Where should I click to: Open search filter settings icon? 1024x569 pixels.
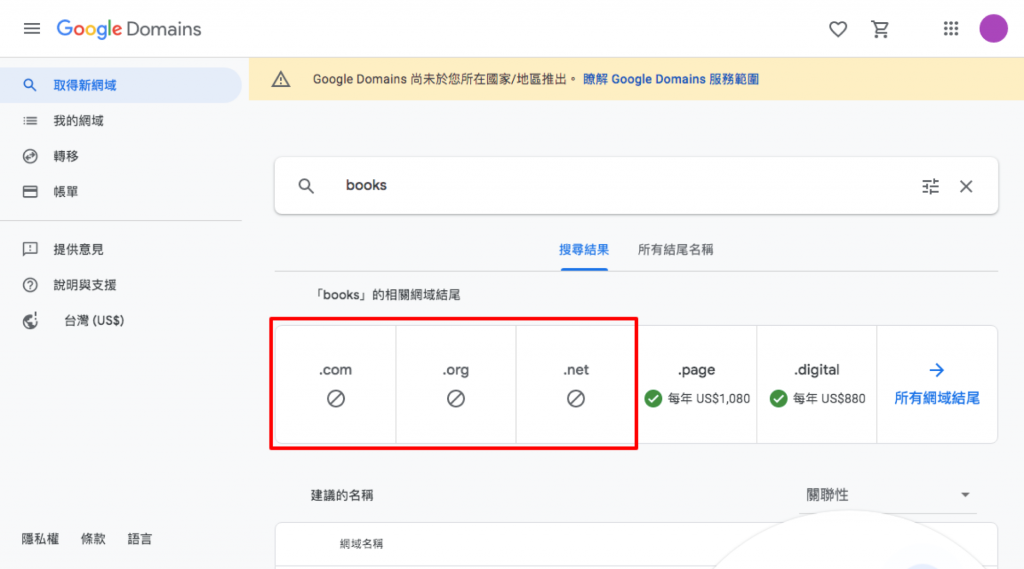click(x=931, y=186)
